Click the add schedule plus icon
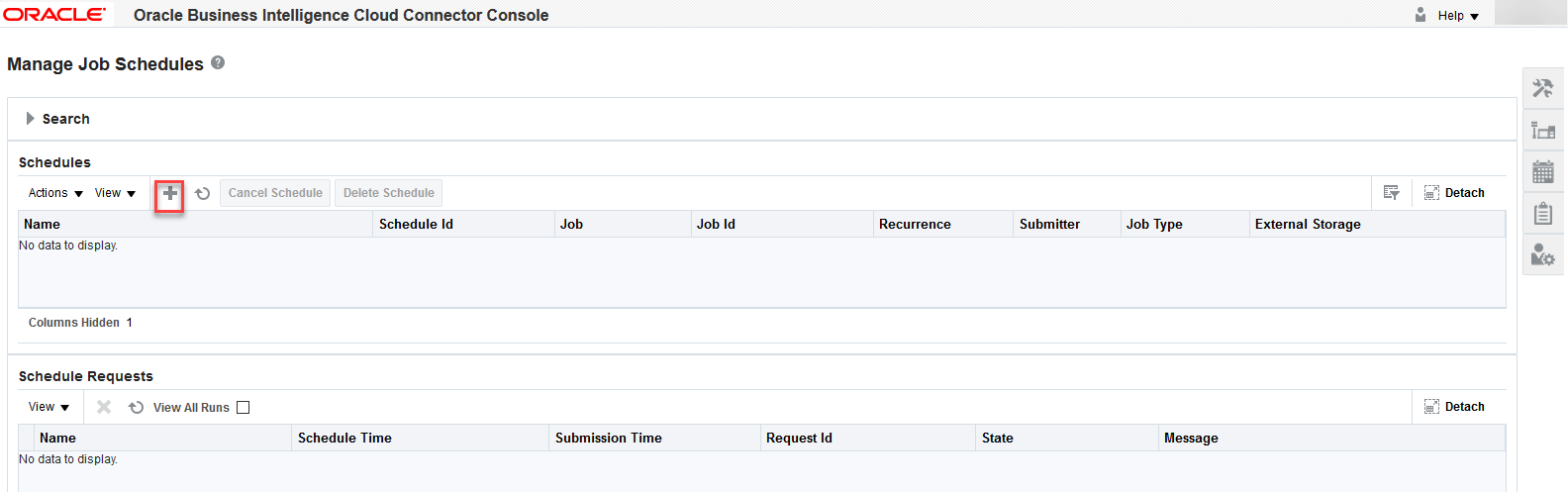1568x492 pixels. pyautogui.click(x=170, y=194)
